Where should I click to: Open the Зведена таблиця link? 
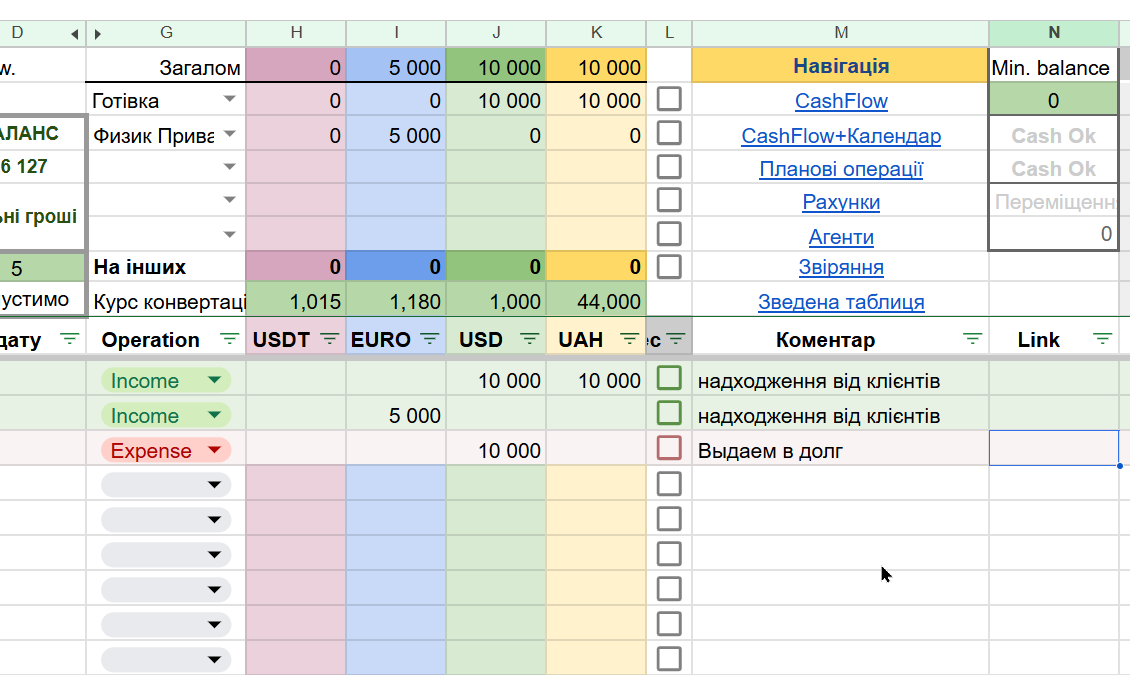(x=841, y=302)
